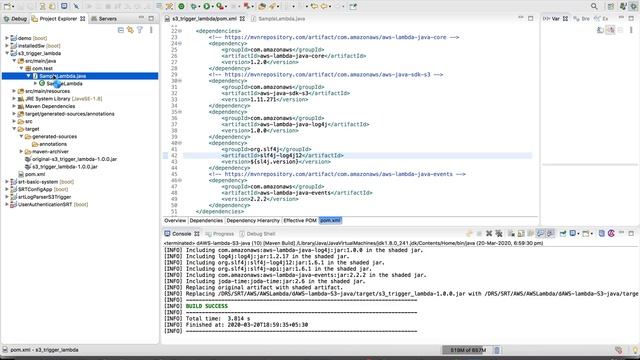Expand the installedSw project
This screenshot has height=360, width=640.
pyautogui.click(x=7, y=46)
